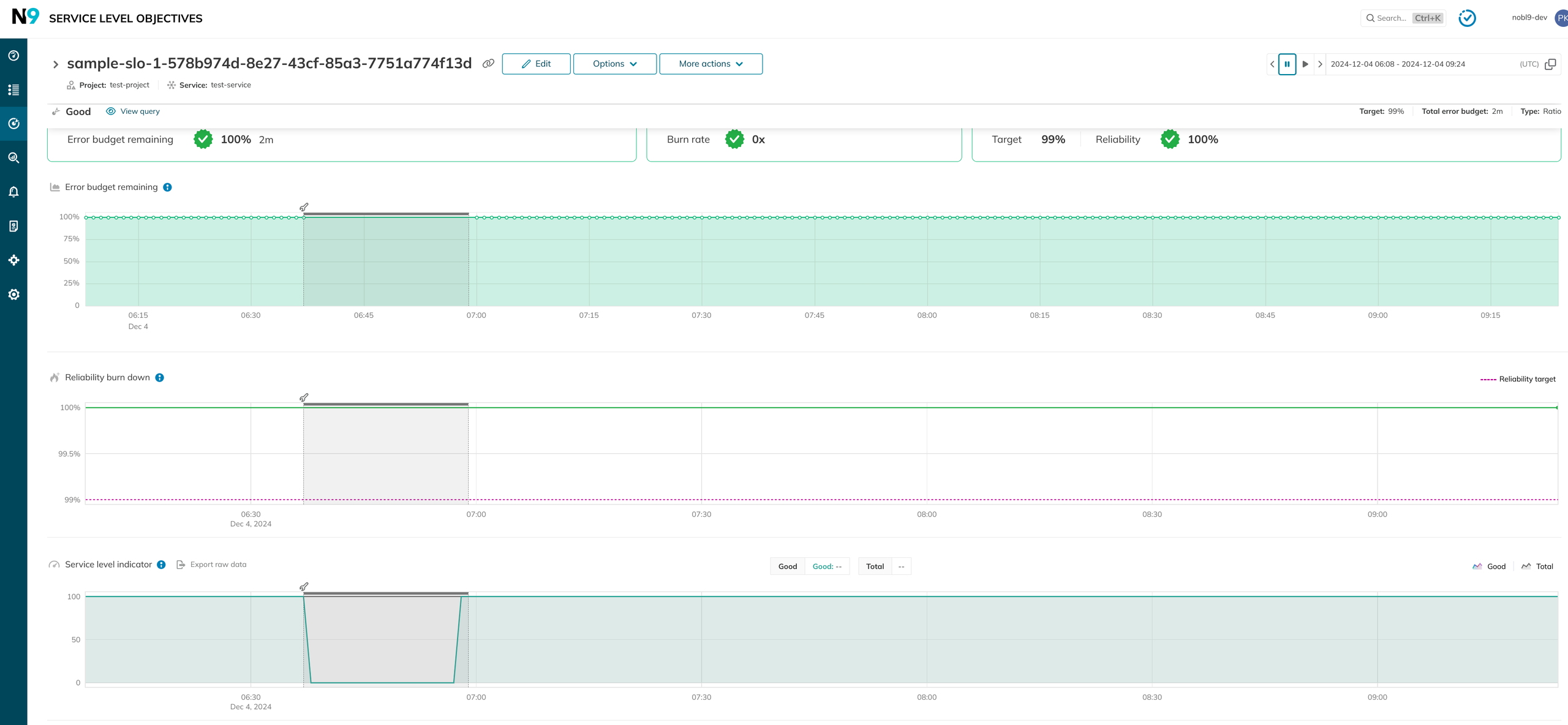The image size is (1568, 725).
Task: Toggle the Total series in legend
Action: point(1537,566)
